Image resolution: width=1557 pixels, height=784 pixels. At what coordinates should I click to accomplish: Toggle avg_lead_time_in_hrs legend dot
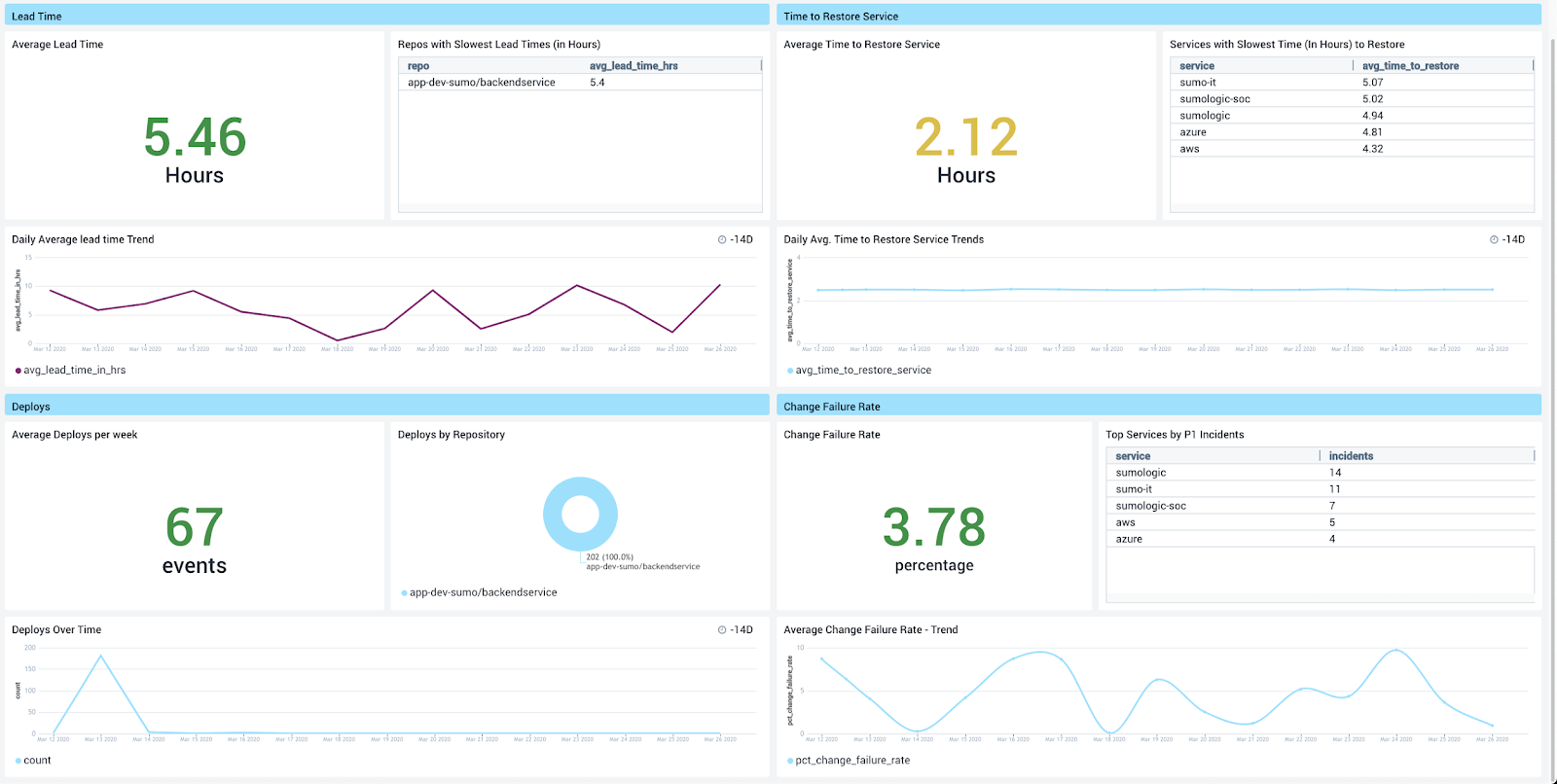click(18, 371)
